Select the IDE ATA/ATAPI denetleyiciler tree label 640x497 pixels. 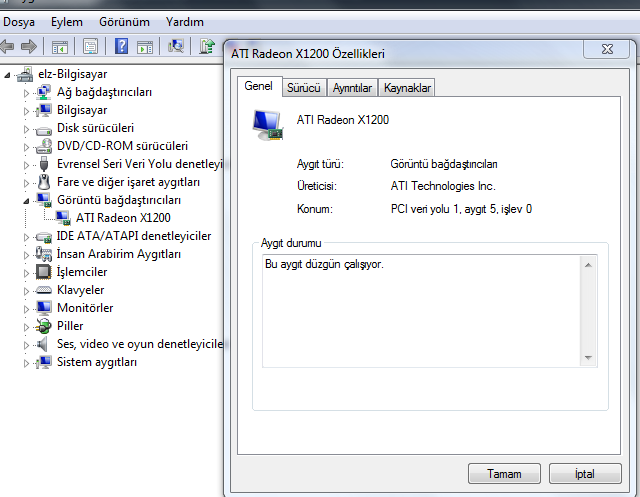[134, 236]
